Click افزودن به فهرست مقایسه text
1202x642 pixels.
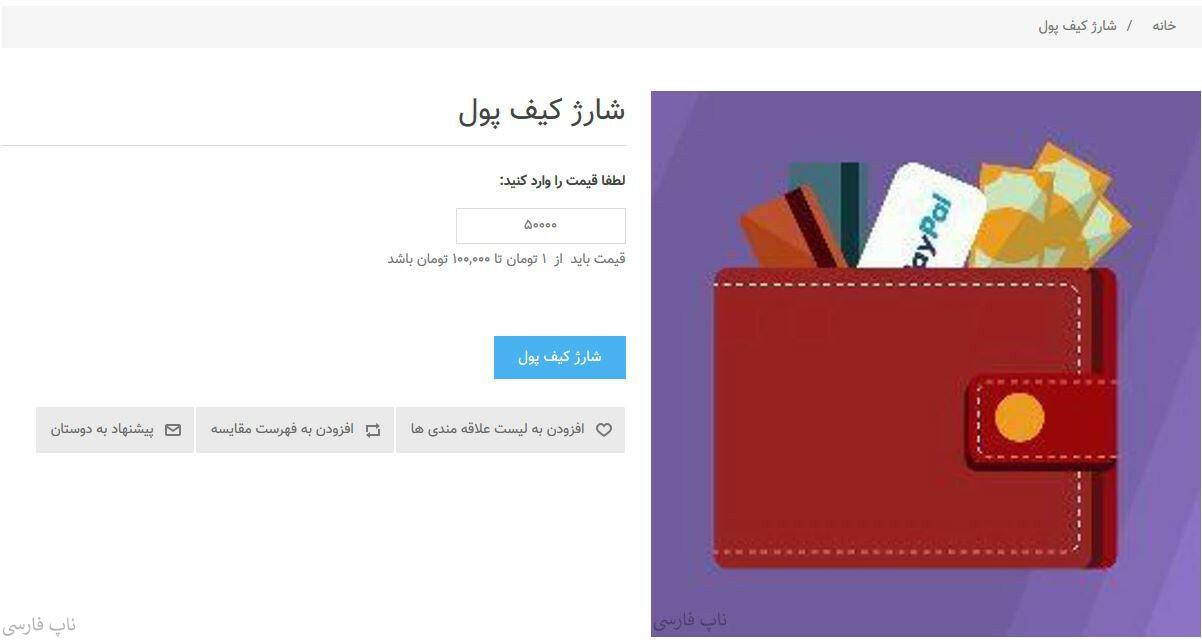pyautogui.click(x=282, y=430)
